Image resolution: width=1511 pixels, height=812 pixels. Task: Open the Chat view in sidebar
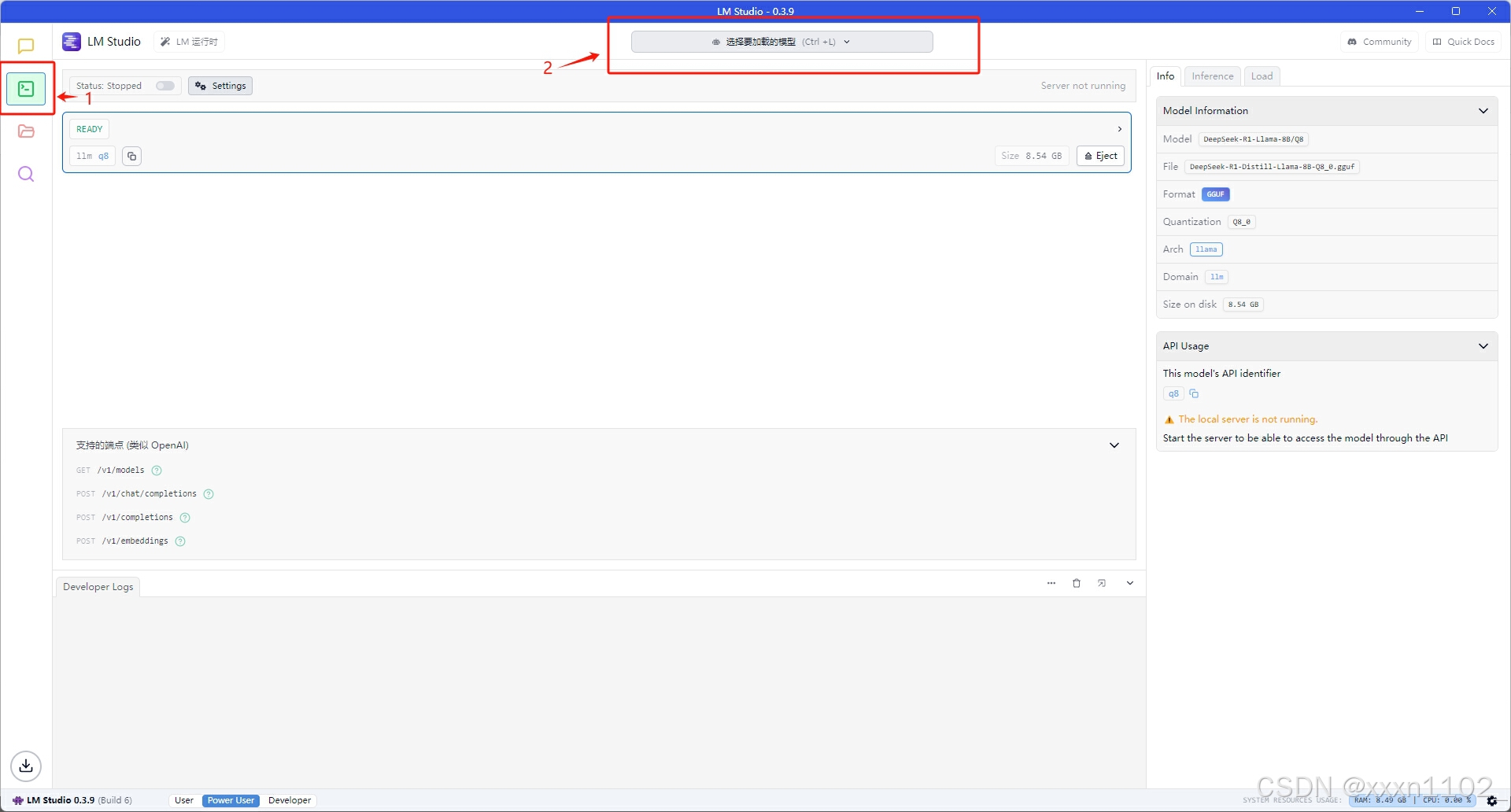pyautogui.click(x=26, y=46)
